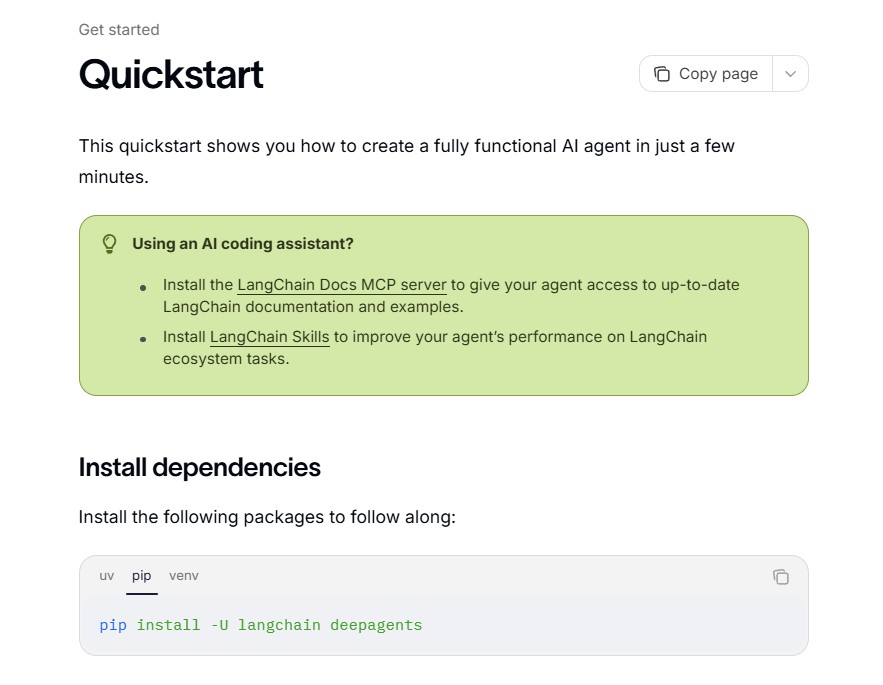Click the Install dependencies section heading
883x685 pixels.
click(x=199, y=468)
